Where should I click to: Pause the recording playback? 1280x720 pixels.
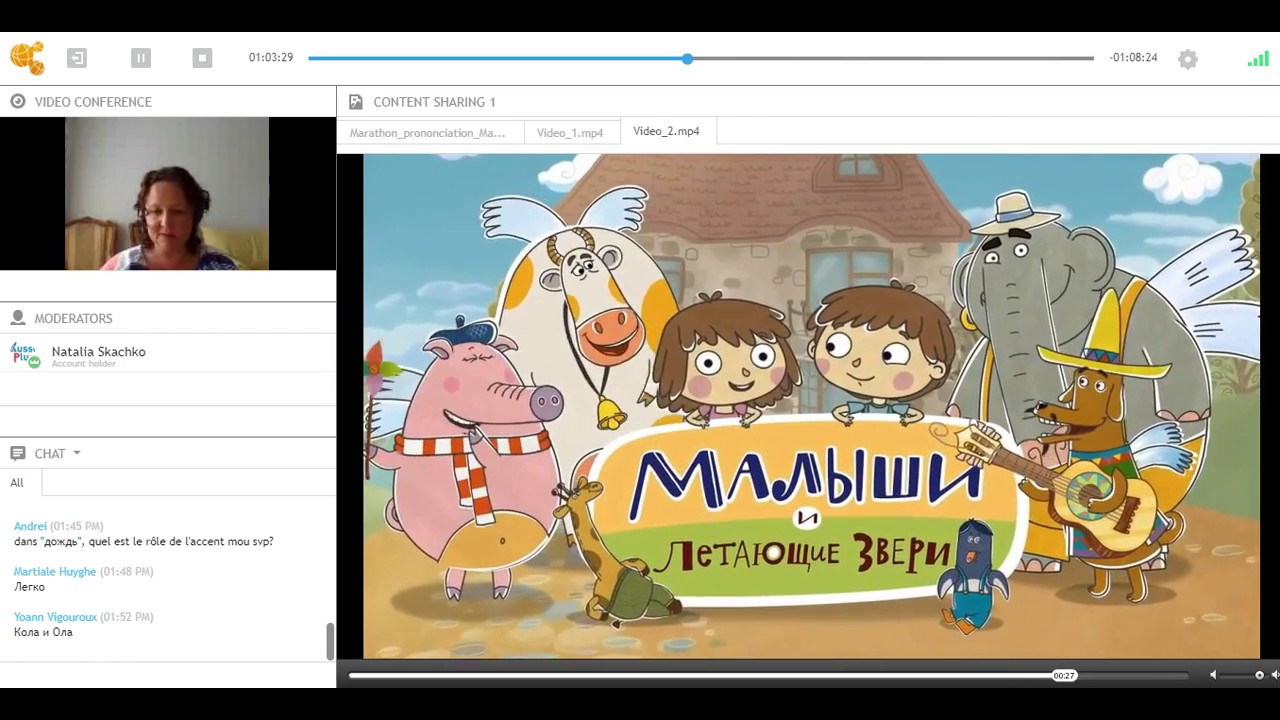point(141,58)
